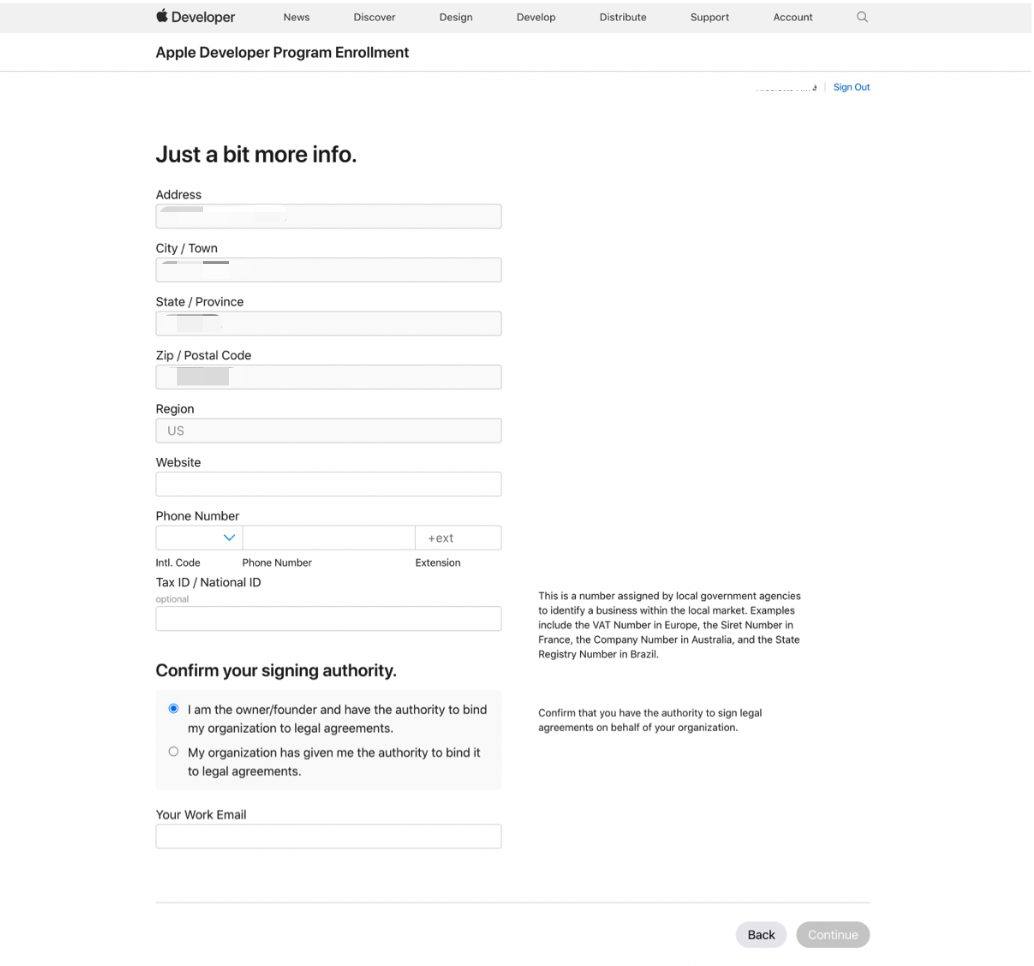
Task: Click the 'Confirm your signing authority.' heading
Action: pos(276,671)
